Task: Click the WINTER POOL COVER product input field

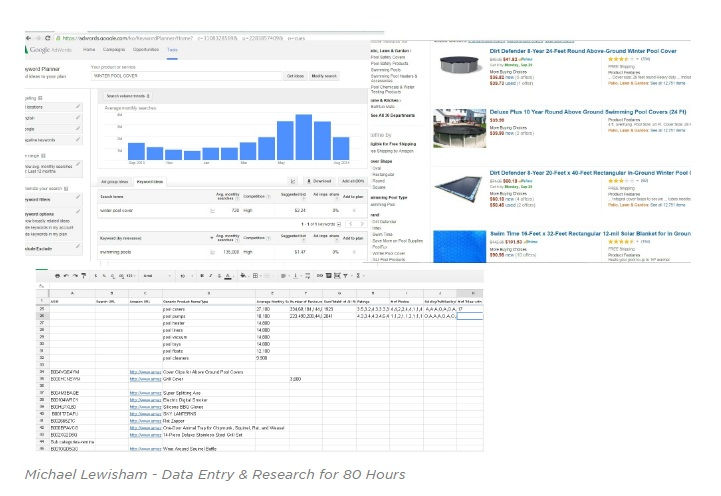Action: click(x=186, y=76)
